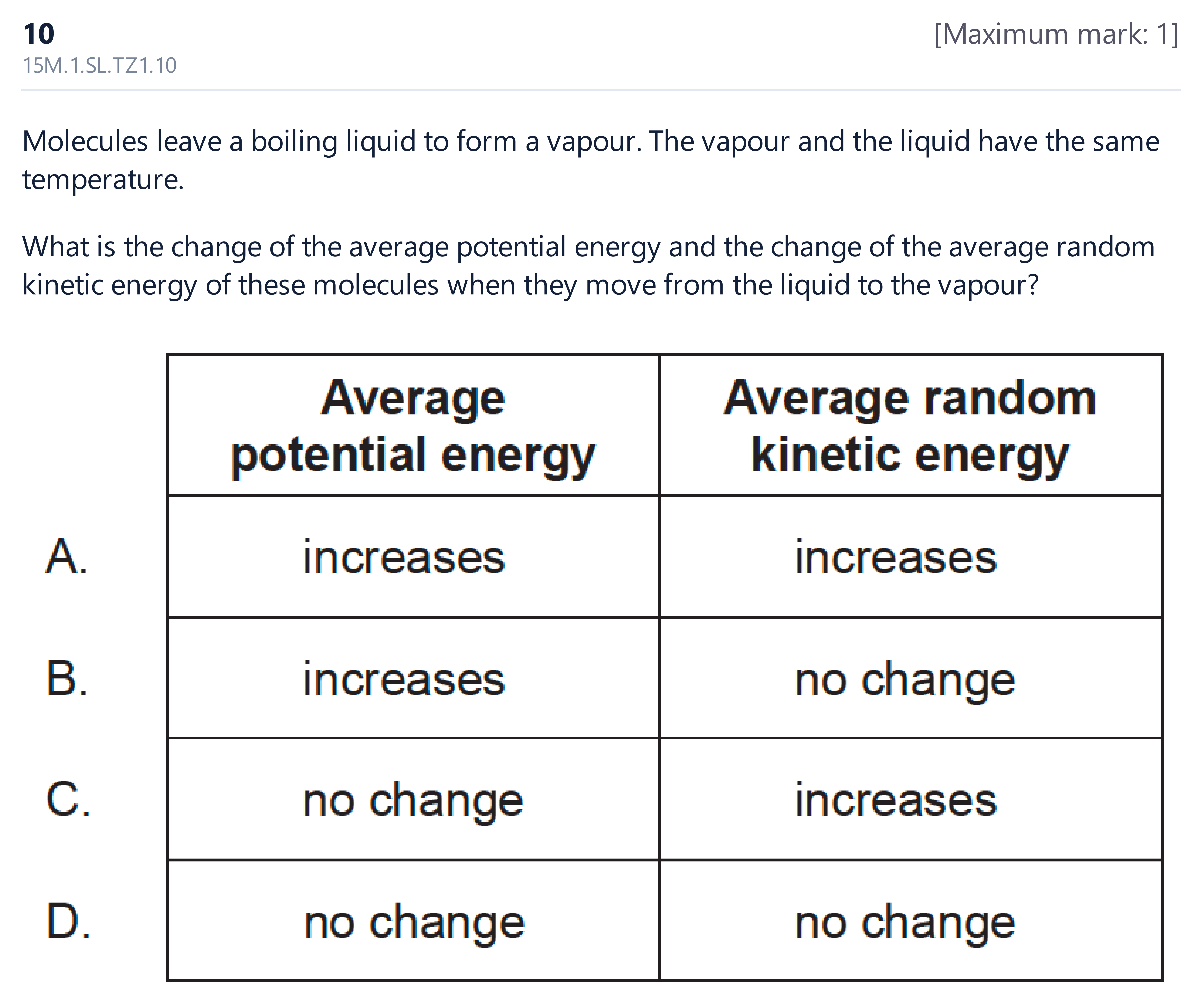Click row C kinetic energy 'increases' cell

point(911,799)
